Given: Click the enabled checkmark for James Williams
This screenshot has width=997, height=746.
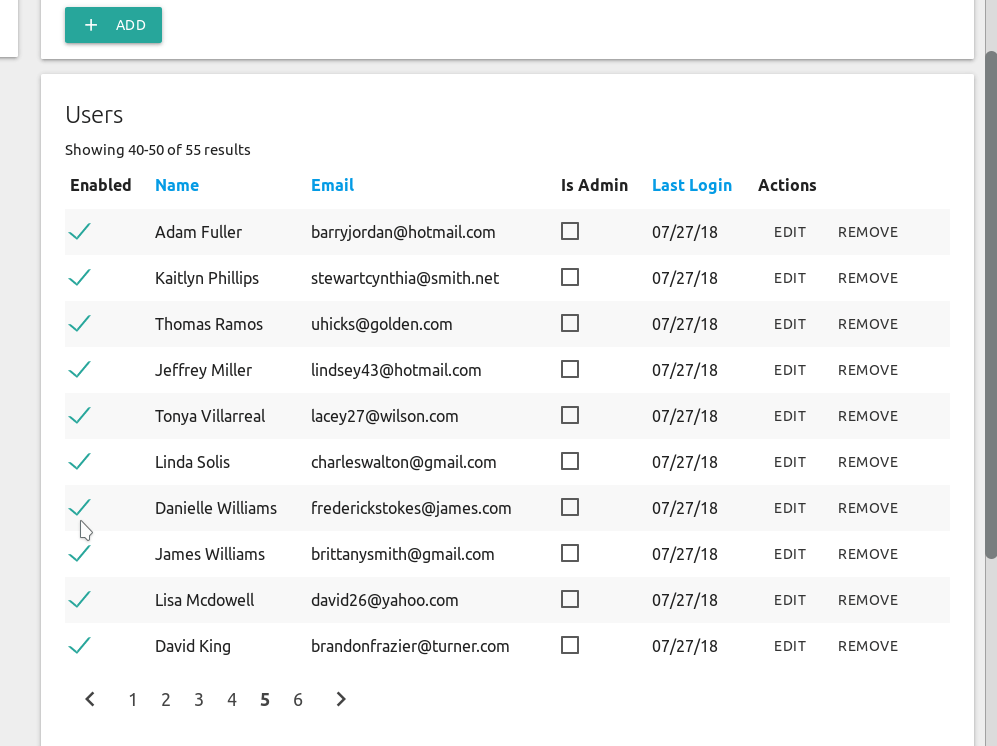Looking at the screenshot, I should 79,554.
